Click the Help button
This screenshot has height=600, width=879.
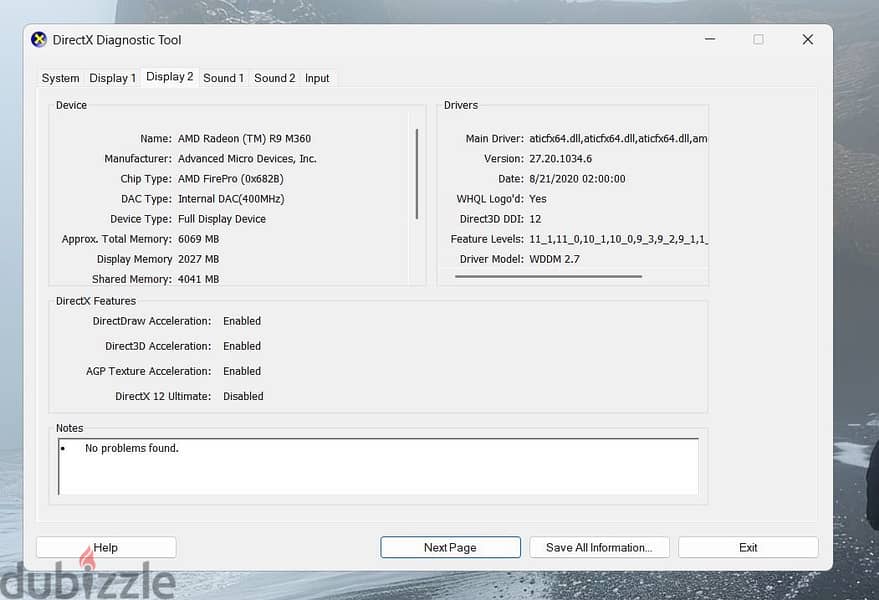pyautogui.click(x=106, y=547)
